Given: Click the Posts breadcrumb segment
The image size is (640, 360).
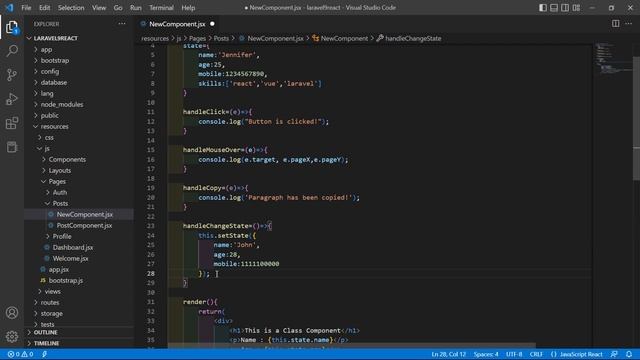Looking at the screenshot, I should 221,38.
